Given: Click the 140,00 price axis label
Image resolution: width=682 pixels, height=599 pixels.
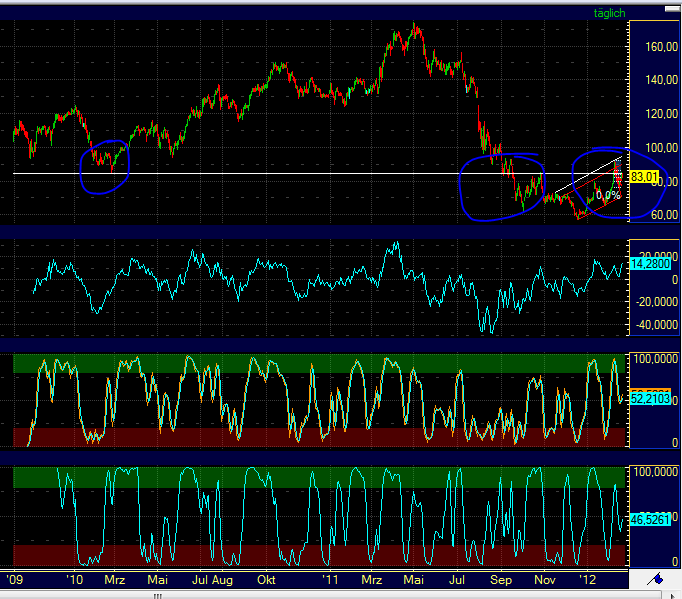Looking at the screenshot, I should (x=662, y=80).
